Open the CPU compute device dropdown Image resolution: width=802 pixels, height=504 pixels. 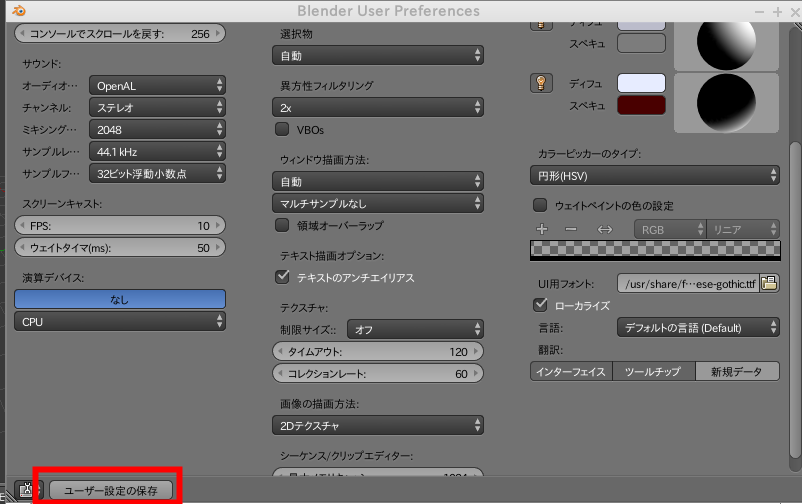[120, 321]
